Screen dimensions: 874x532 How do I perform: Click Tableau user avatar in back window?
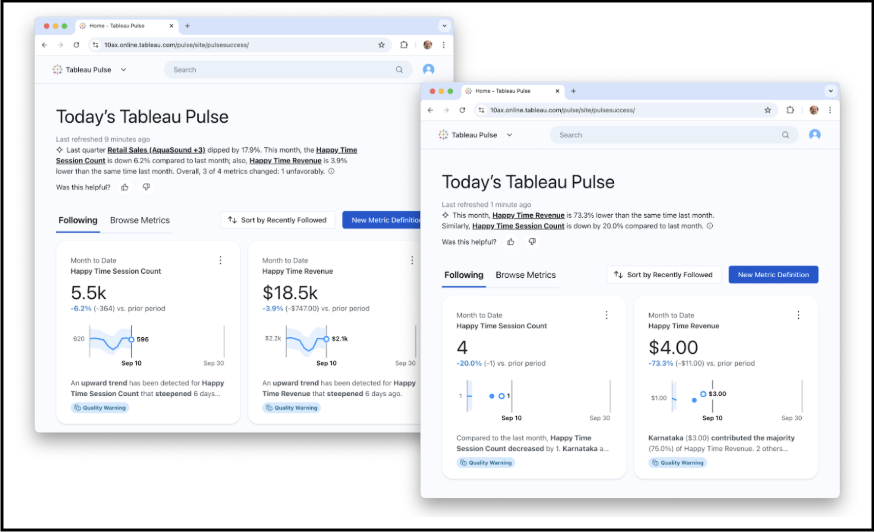[429, 69]
